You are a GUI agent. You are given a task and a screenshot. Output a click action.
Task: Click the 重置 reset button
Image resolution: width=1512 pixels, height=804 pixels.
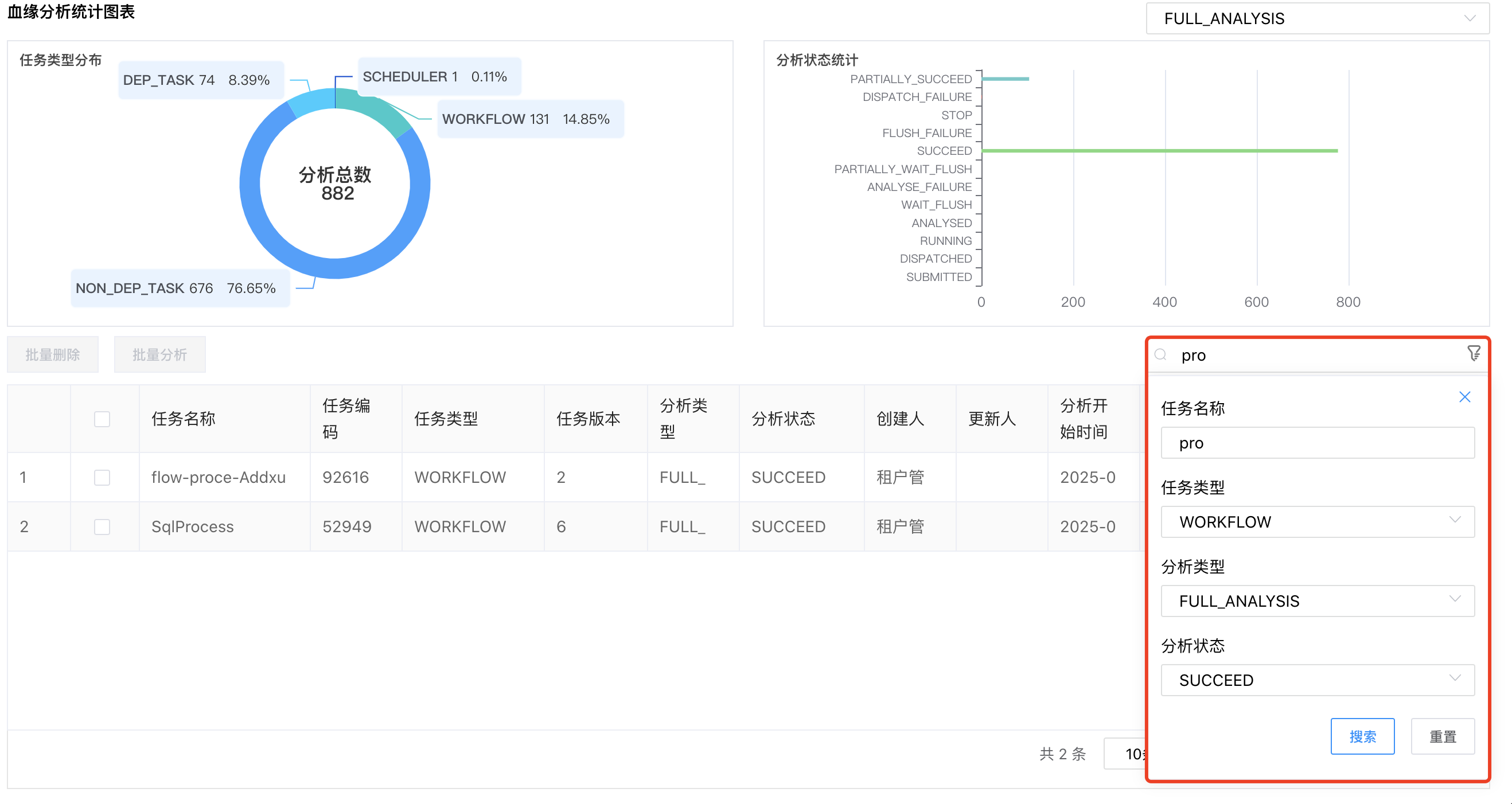1442,736
